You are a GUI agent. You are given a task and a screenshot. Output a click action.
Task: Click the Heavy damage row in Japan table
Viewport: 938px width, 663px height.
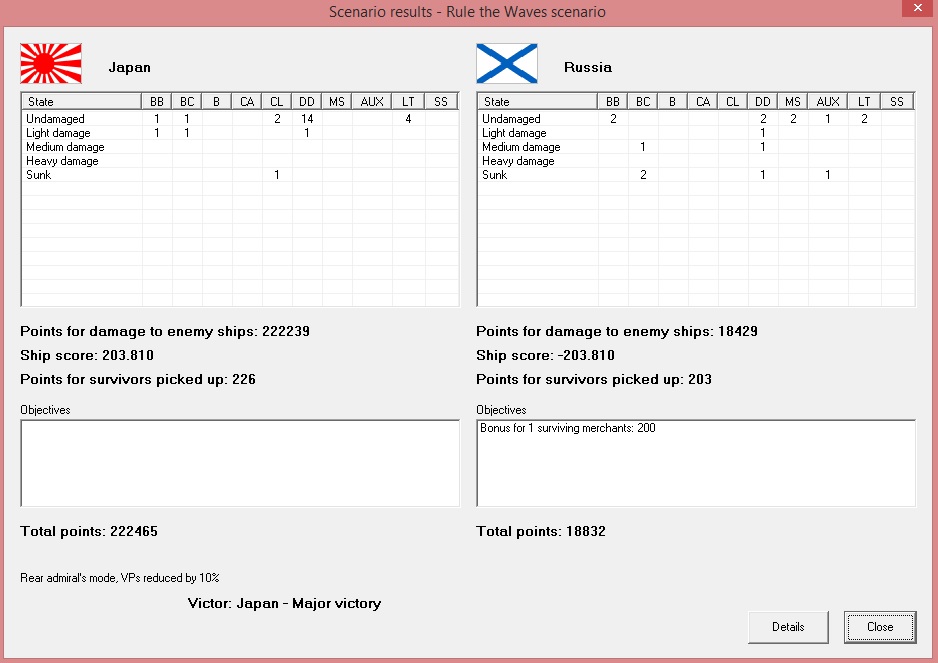point(240,161)
